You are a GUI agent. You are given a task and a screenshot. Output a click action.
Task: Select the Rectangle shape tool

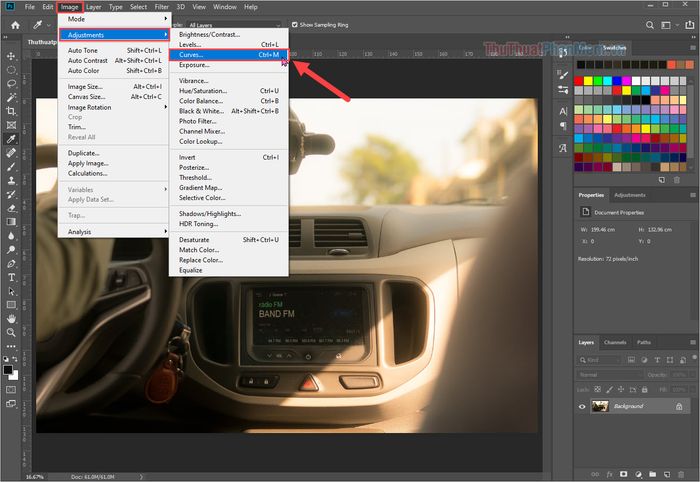click(11, 305)
